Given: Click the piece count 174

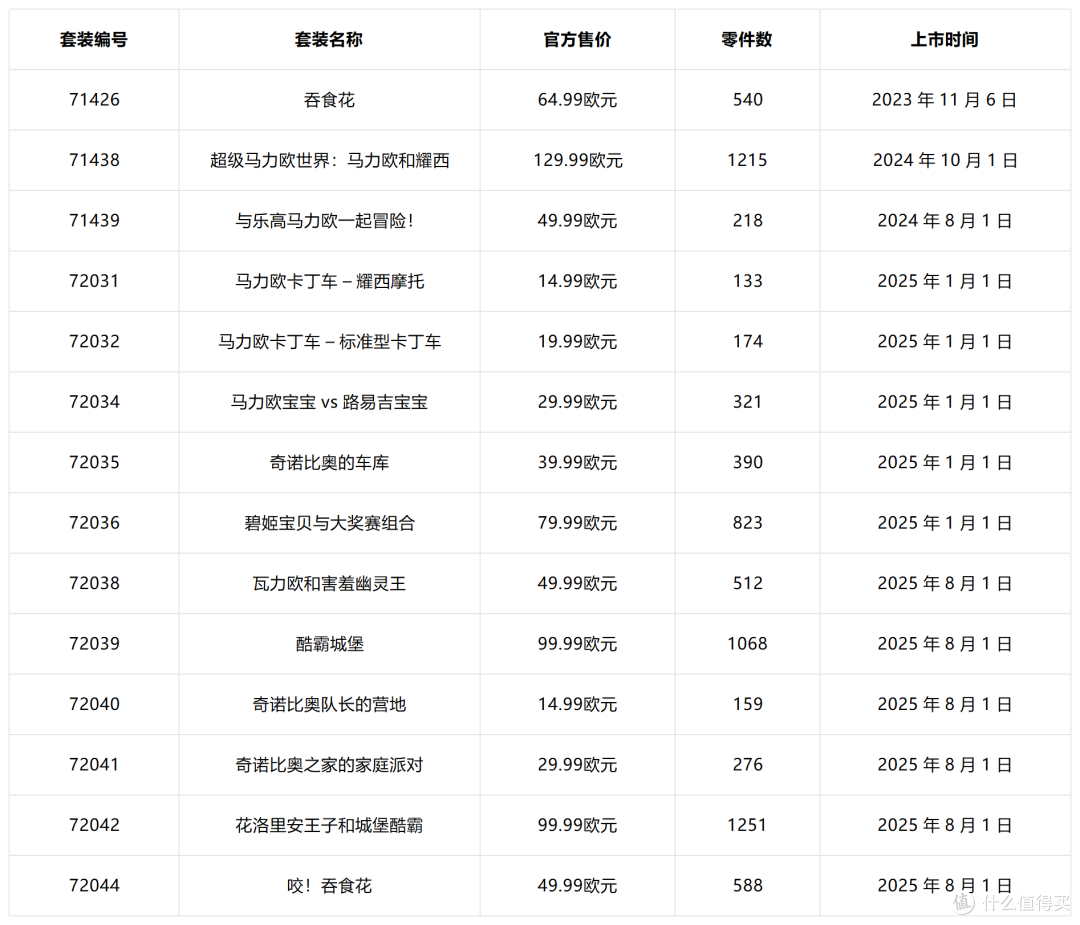Looking at the screenshot, I should pos(747,342).
